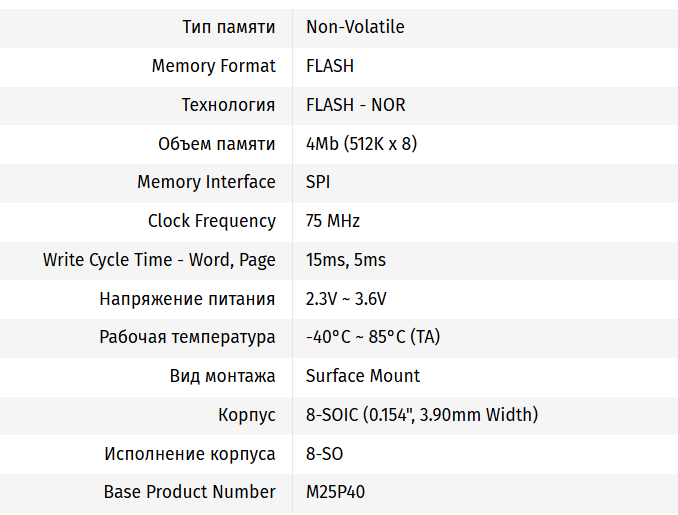678x515 pixels.
Task: Select the "Surface Mount" value
Action: [363, 376]
